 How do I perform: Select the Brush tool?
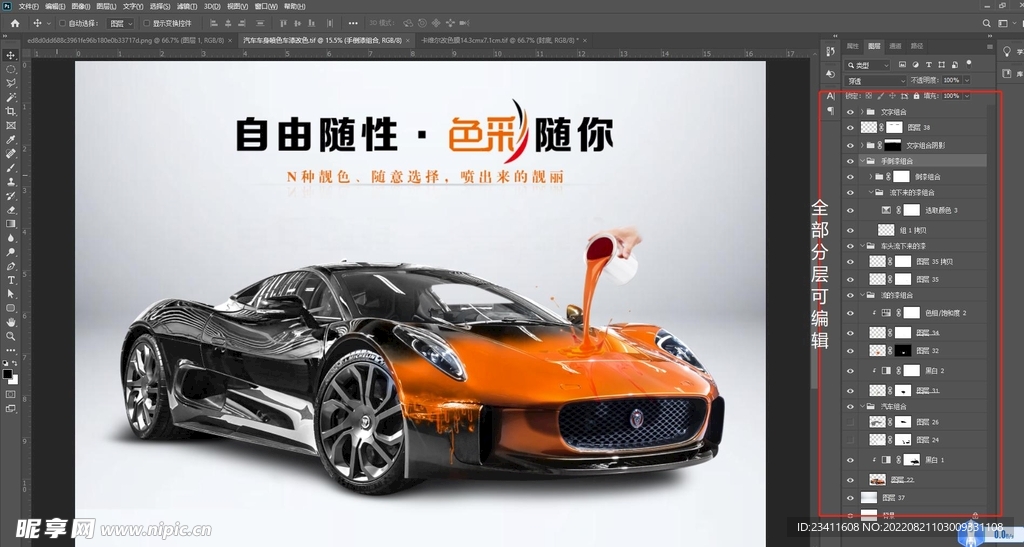10,168
